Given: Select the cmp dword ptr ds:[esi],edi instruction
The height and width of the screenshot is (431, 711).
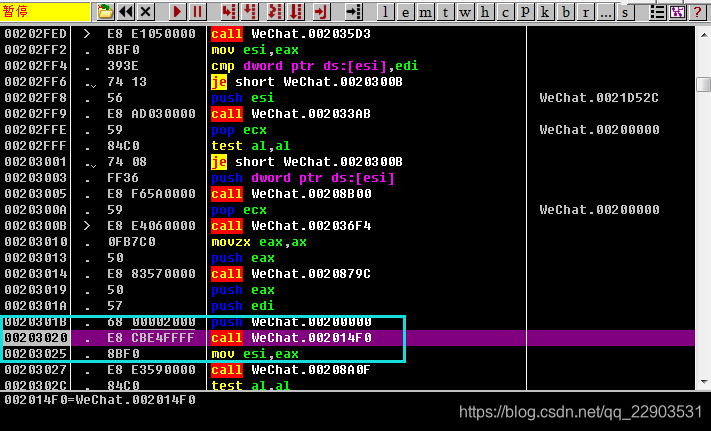Looking at the screenshot, I should (315, 66).
